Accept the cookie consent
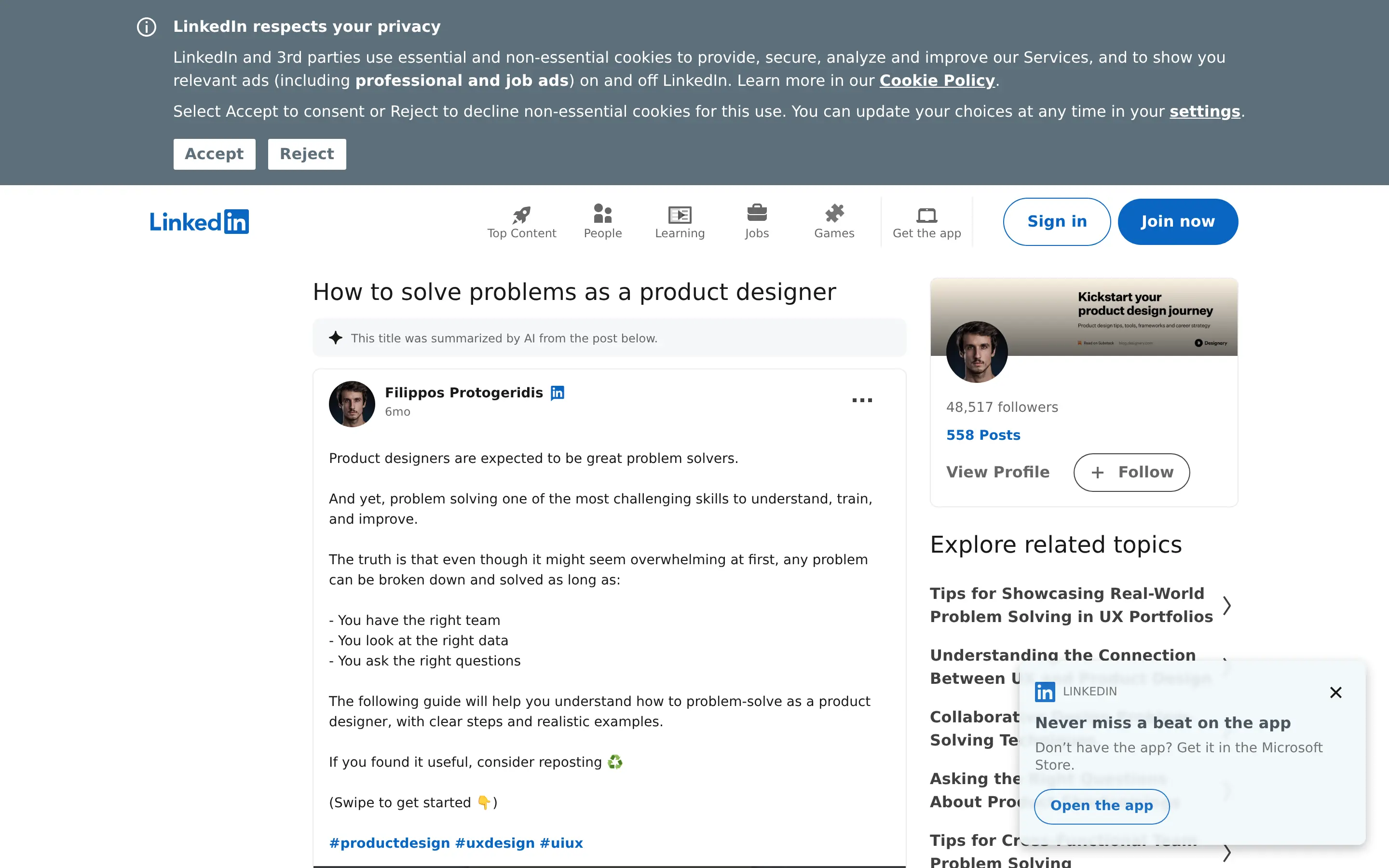Screen dimensions: 1389x868 point(214,154)
